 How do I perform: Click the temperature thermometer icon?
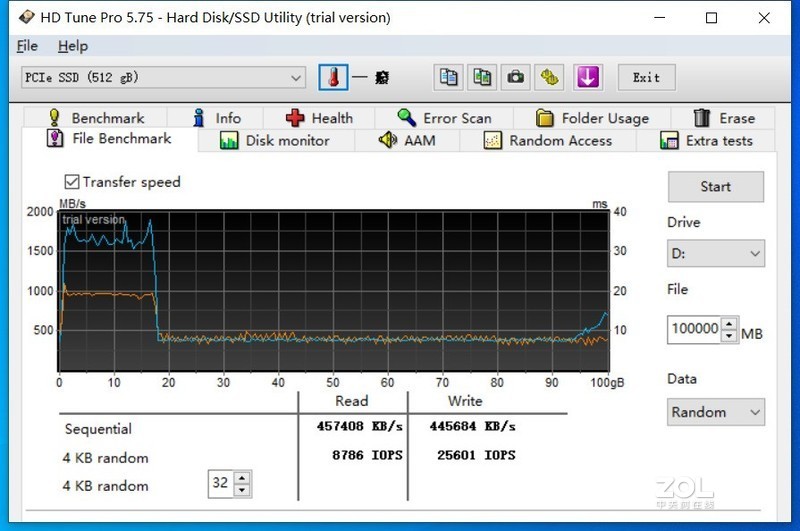click(x=333, y=78)
